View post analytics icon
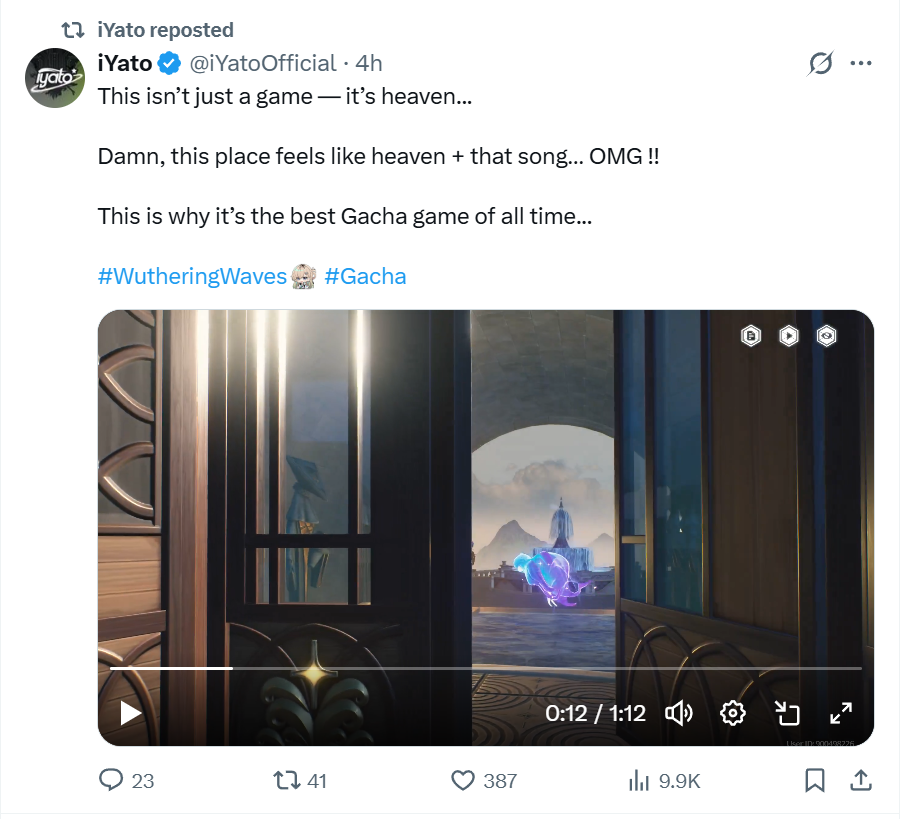The image size is (903, 819). [638, 780]
